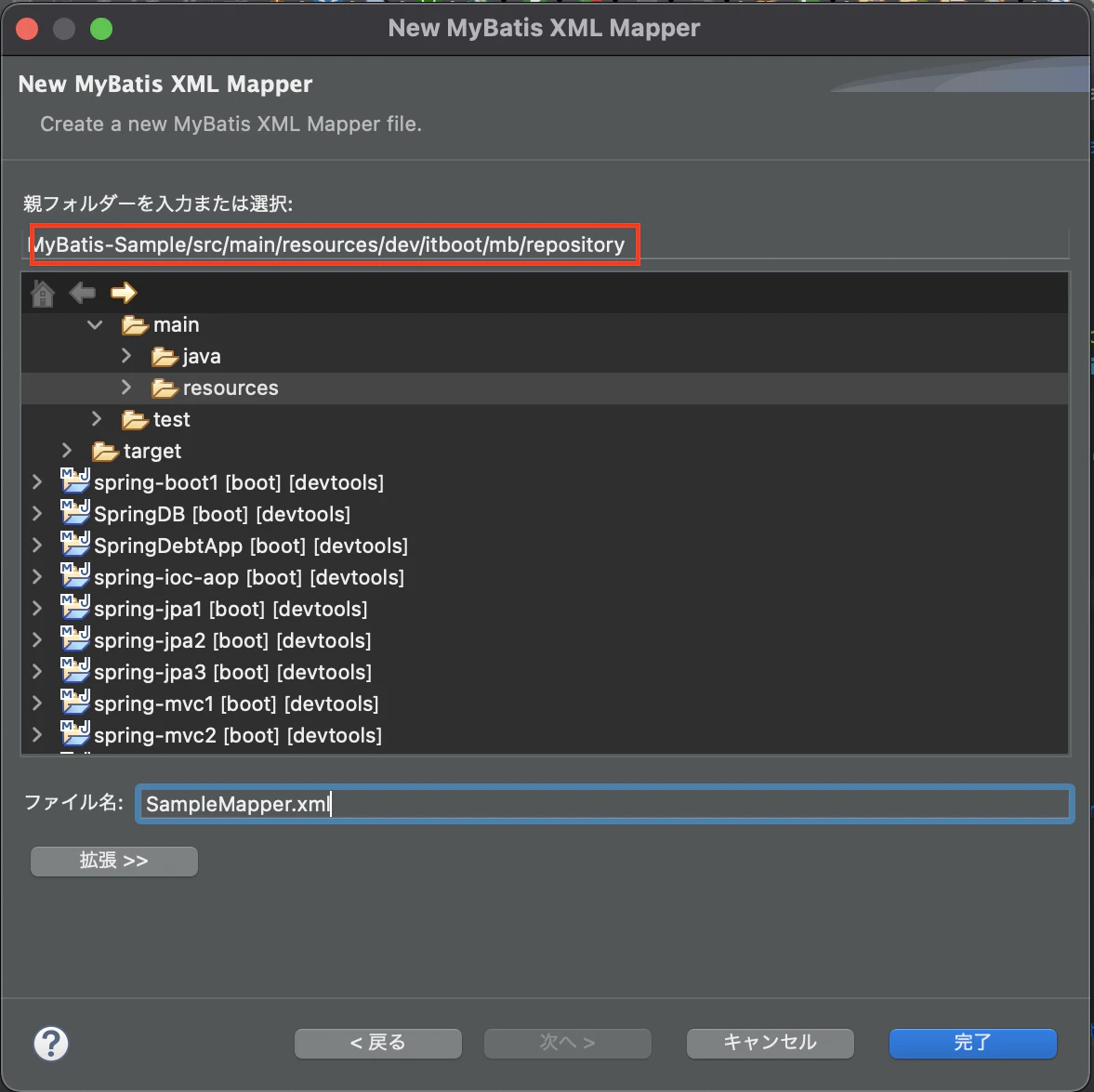Click the 完了 finish button
1094x1092 pixels.
tap(972, 1043)
